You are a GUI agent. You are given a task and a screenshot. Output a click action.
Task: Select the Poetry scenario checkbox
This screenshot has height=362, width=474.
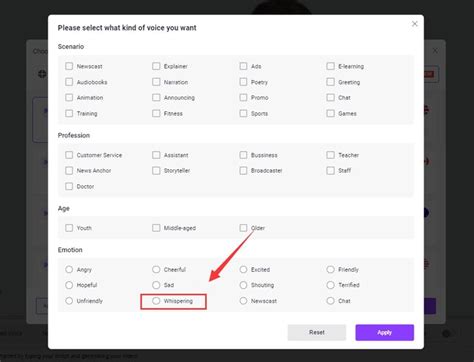(243, 82)
